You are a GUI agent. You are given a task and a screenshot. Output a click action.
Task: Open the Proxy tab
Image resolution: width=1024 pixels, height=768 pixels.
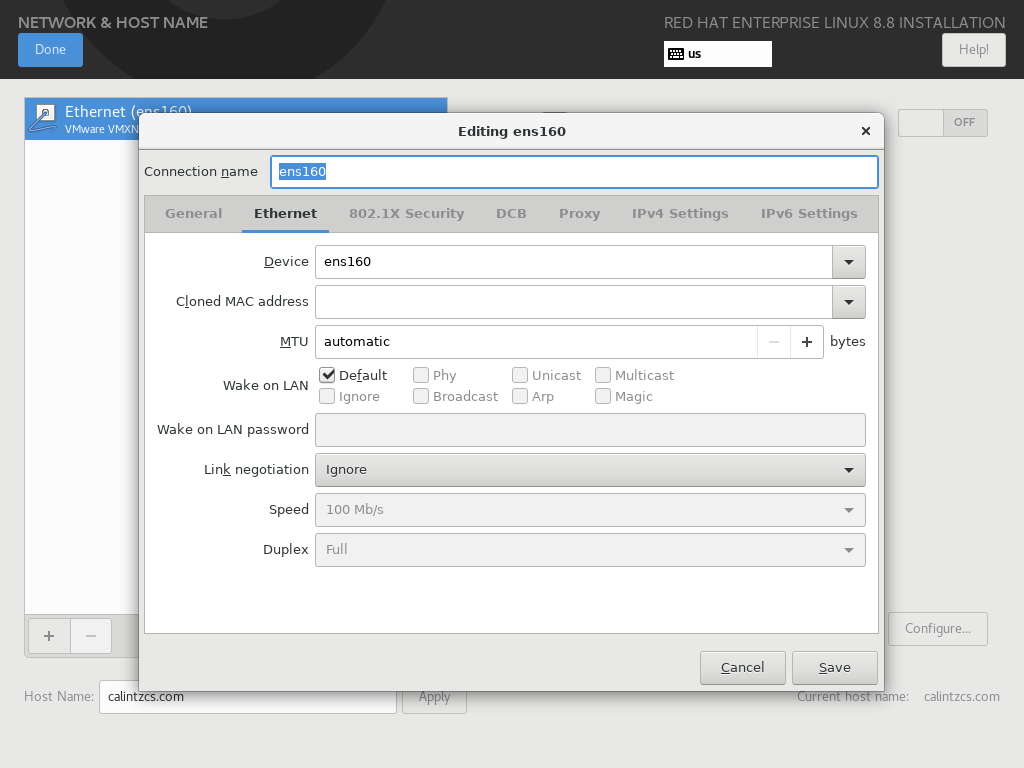click(x=579, y=214)
